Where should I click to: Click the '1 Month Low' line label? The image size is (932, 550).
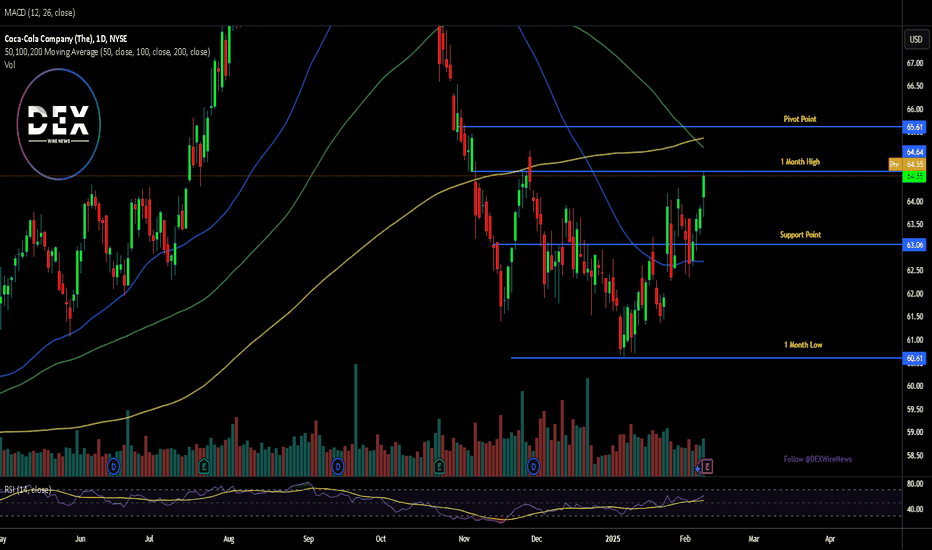point(803,345)
